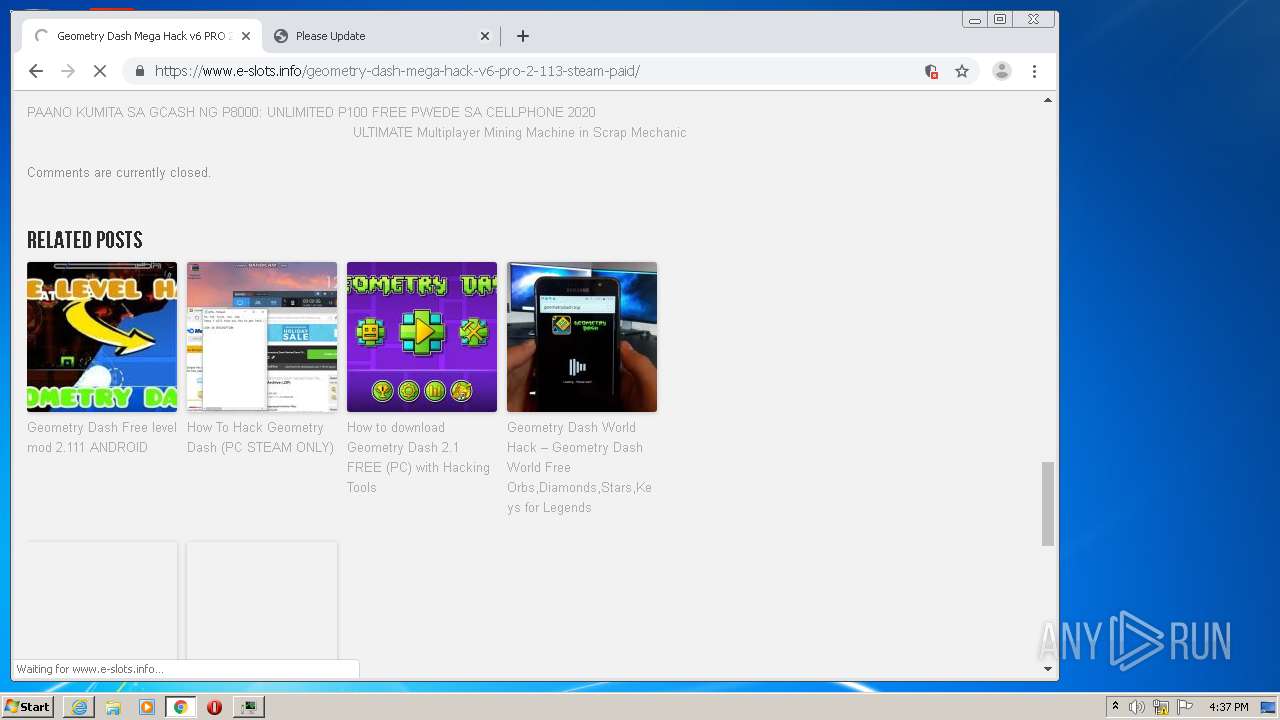This screenshot has height=720, width=1280.
Task: Open the Action Center flag icon
Action: 1185,707
